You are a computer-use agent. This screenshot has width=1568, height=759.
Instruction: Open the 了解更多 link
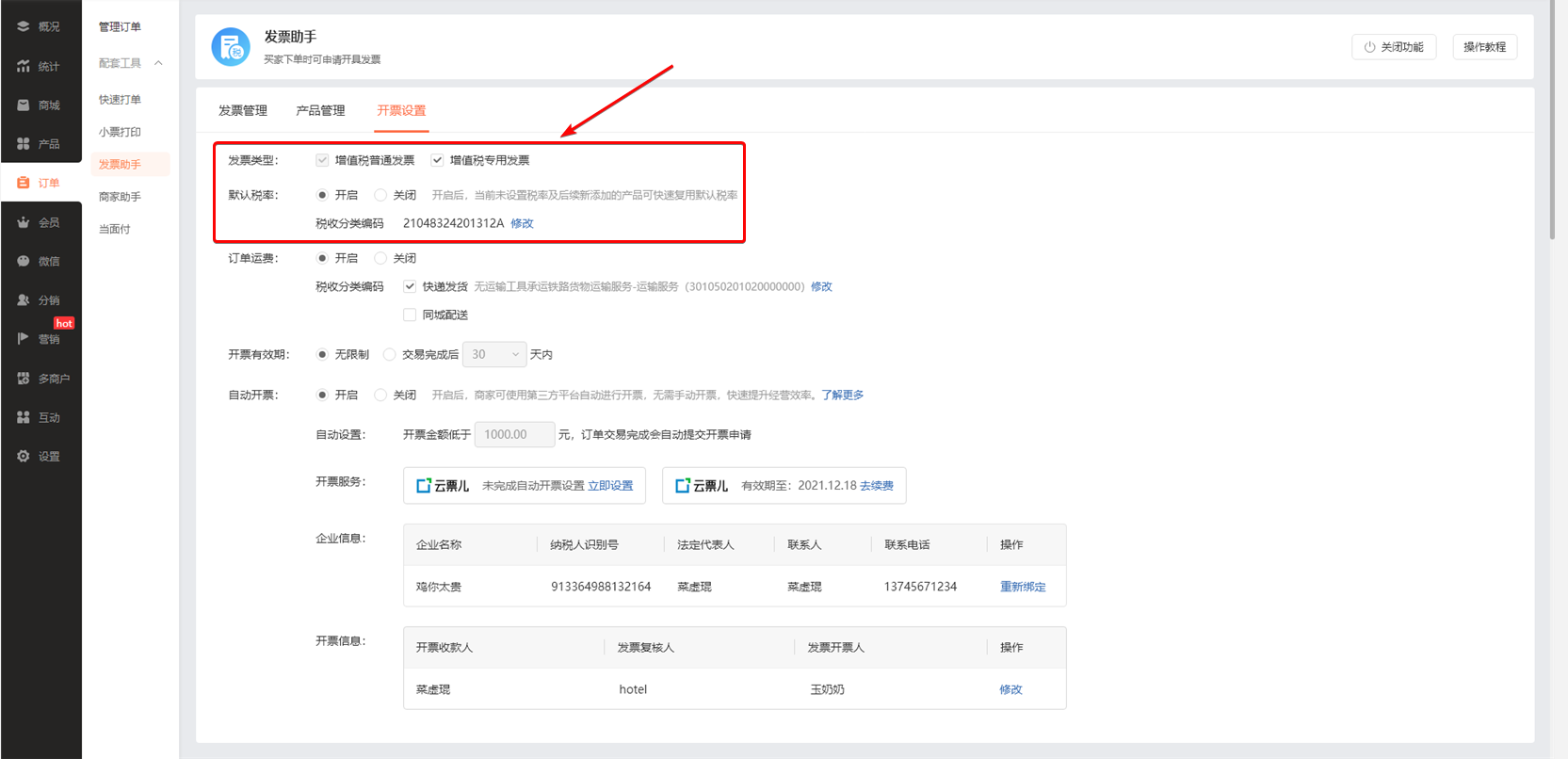tap(842, 395)
